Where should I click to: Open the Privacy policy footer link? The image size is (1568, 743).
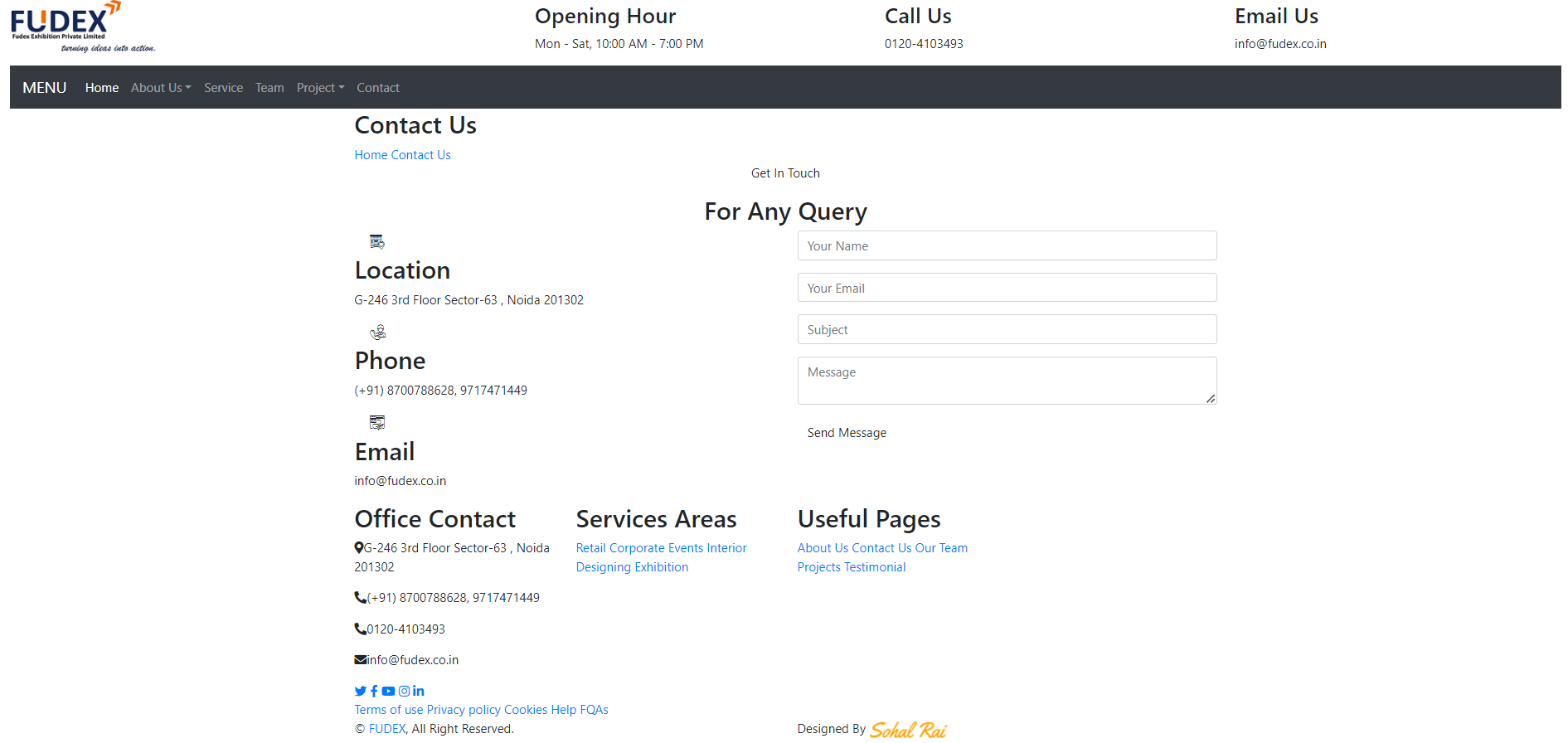pos(464,710)
